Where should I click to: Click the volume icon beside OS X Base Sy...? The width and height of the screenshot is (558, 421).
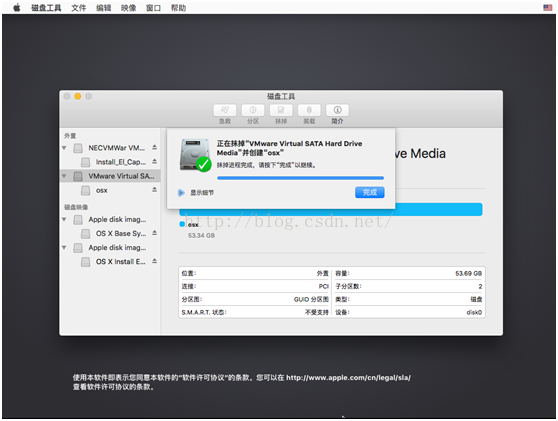click(85, 234)
